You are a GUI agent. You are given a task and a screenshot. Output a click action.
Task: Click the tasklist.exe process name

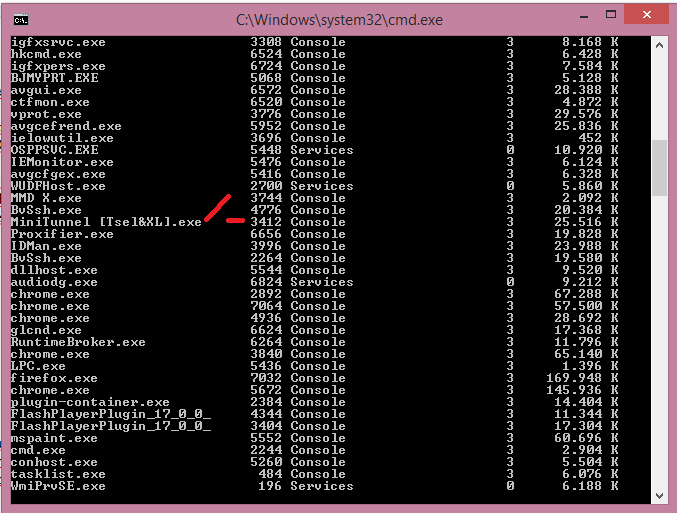coord(58,475)
